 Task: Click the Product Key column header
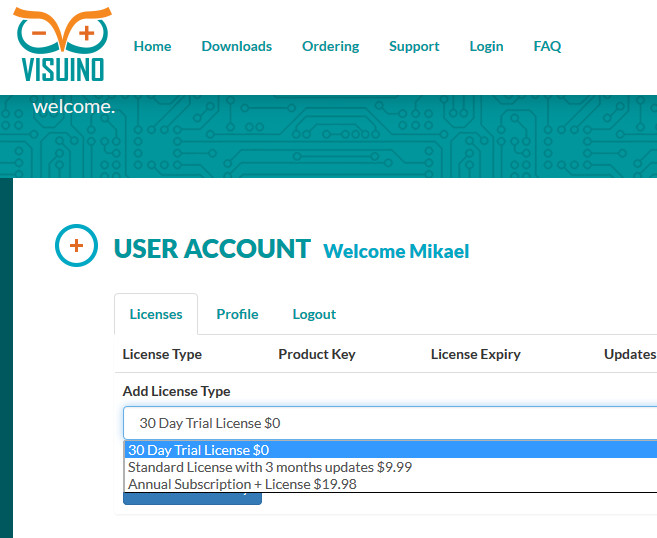click(317, 354)
